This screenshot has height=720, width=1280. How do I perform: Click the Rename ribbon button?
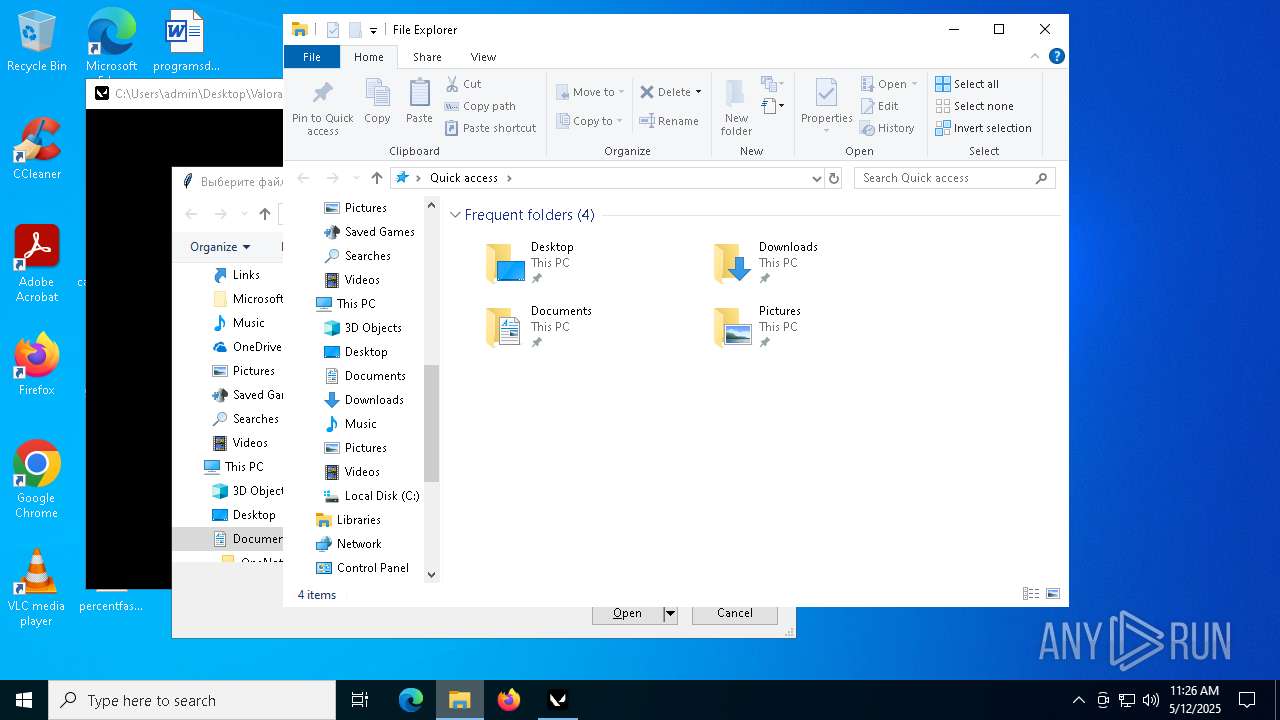(x=669, y=121)
